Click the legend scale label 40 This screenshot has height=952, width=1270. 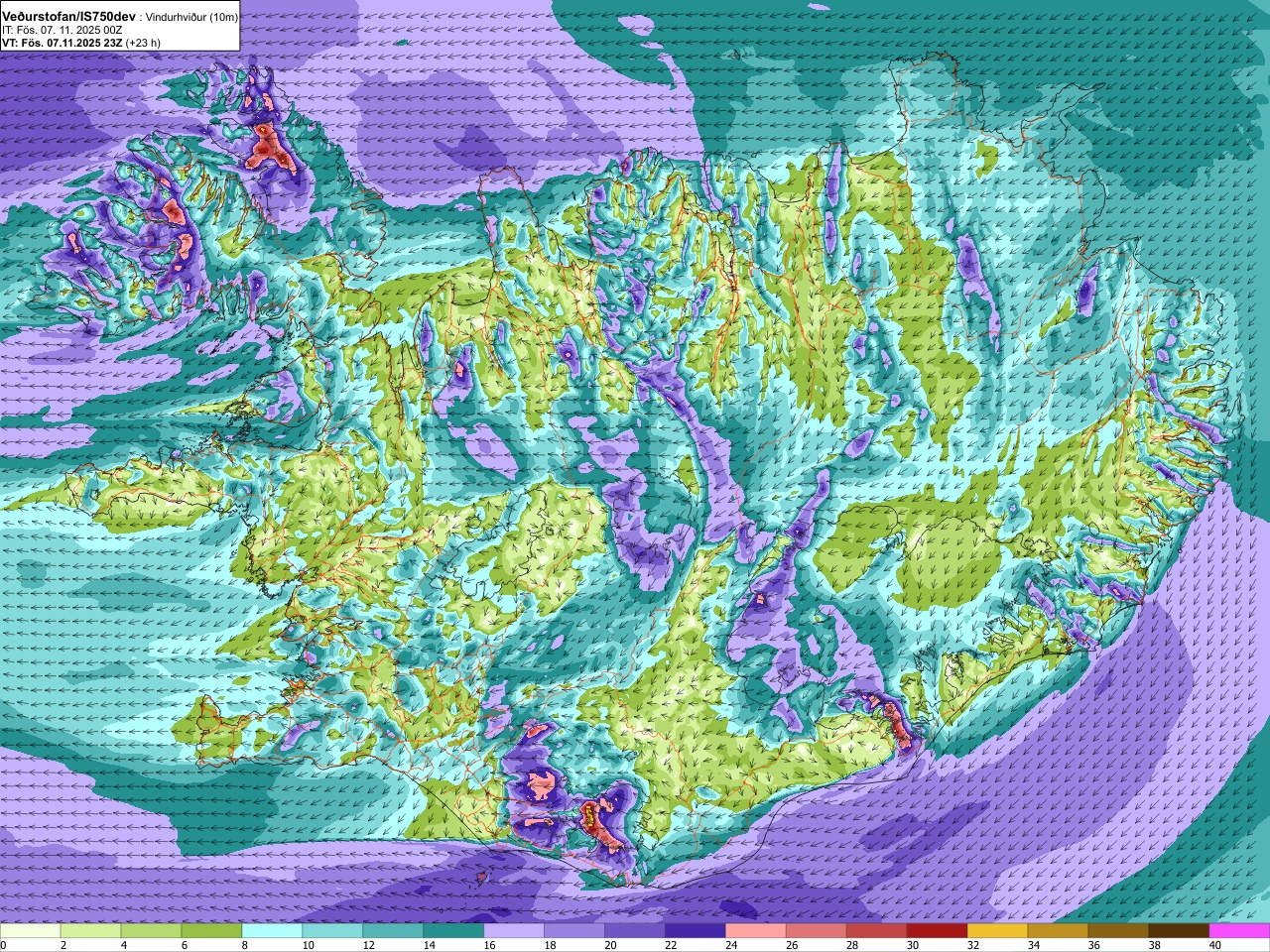coord(1215,946)
